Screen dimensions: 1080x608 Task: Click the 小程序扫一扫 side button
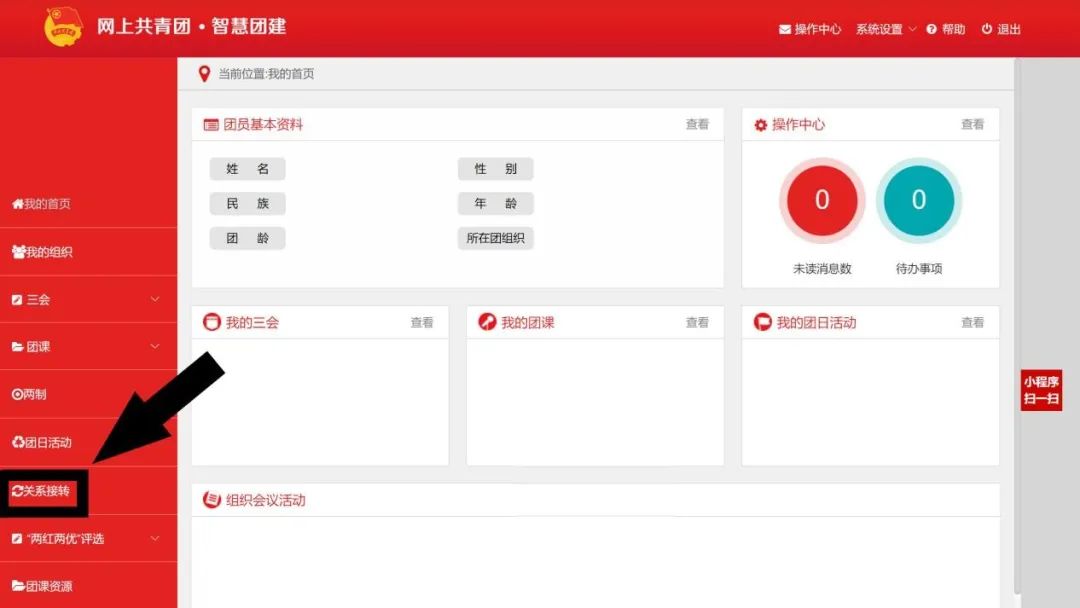[1041, 390]
